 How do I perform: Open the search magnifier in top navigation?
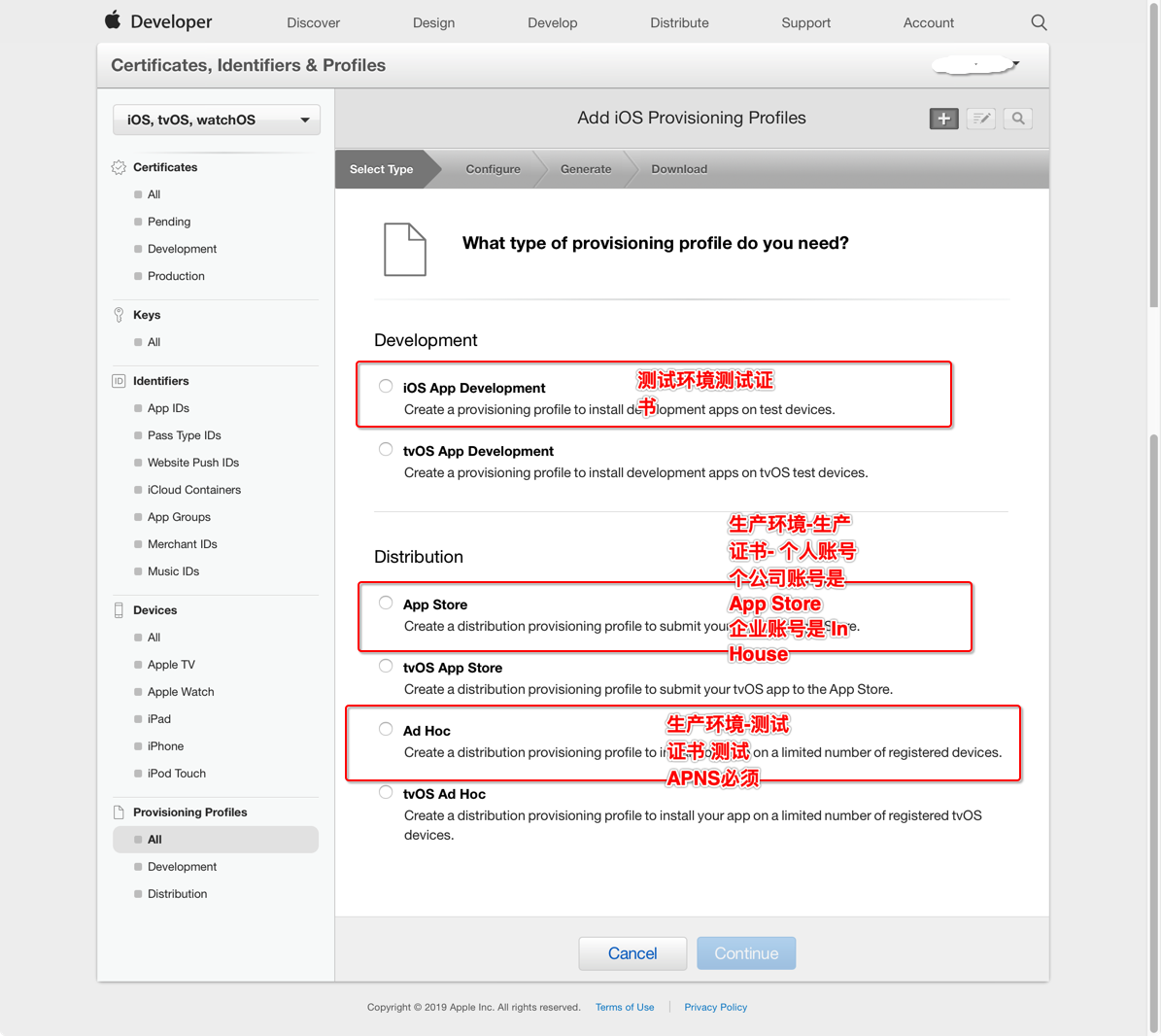pos(1039,22)
